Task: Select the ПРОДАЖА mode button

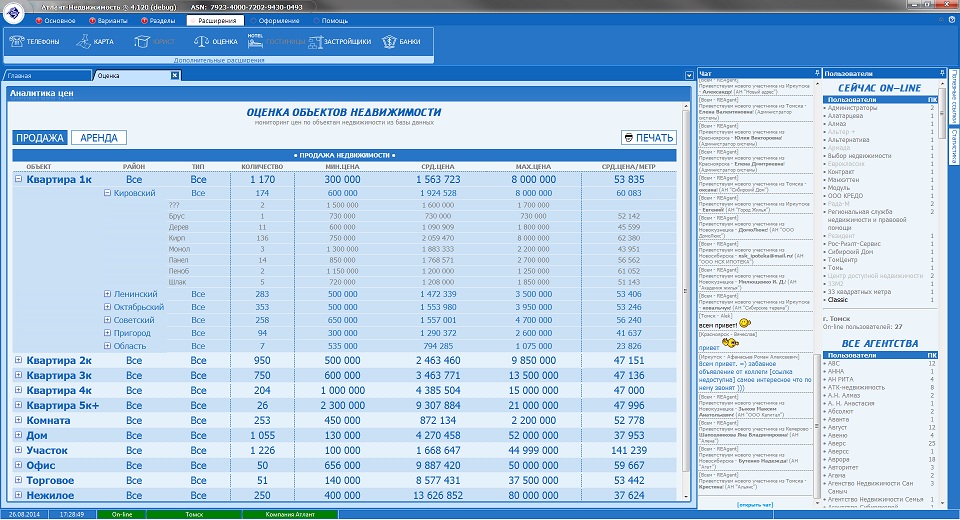Action: coord(40,138)
